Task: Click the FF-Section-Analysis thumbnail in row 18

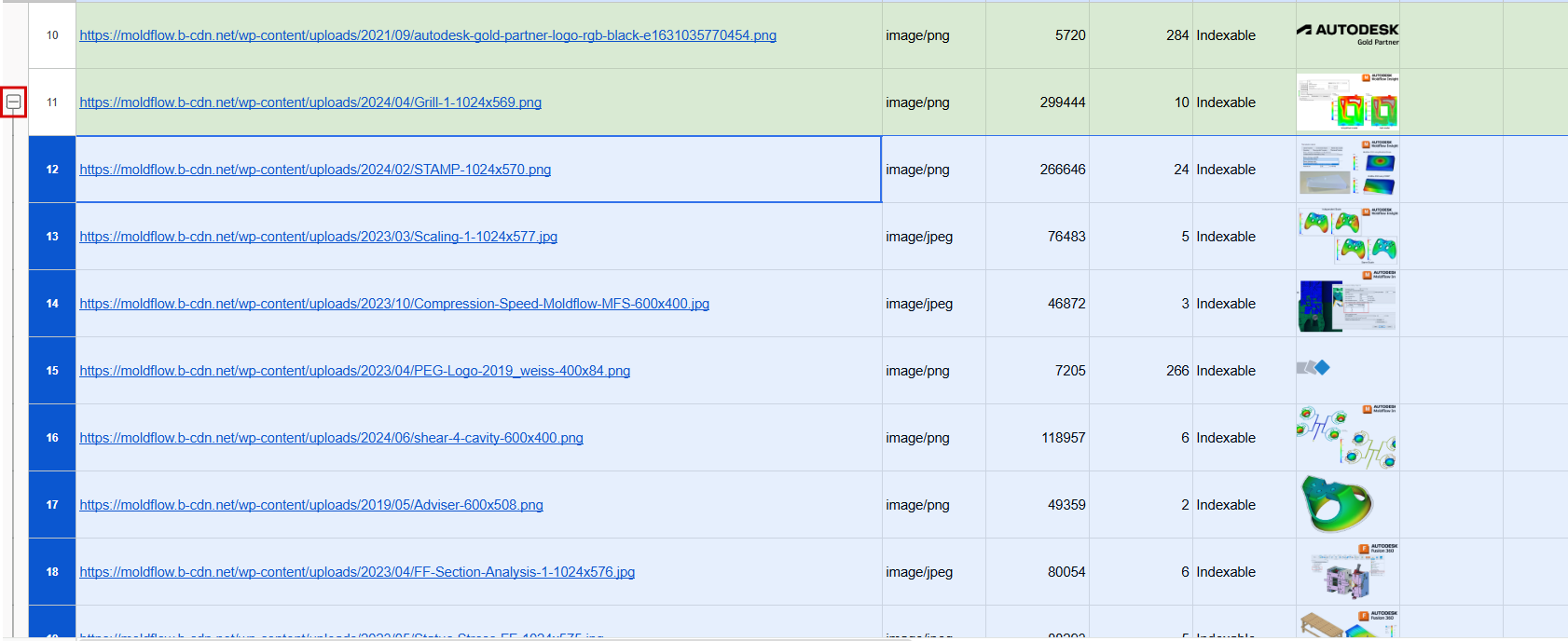Action: pos(1355,571)
